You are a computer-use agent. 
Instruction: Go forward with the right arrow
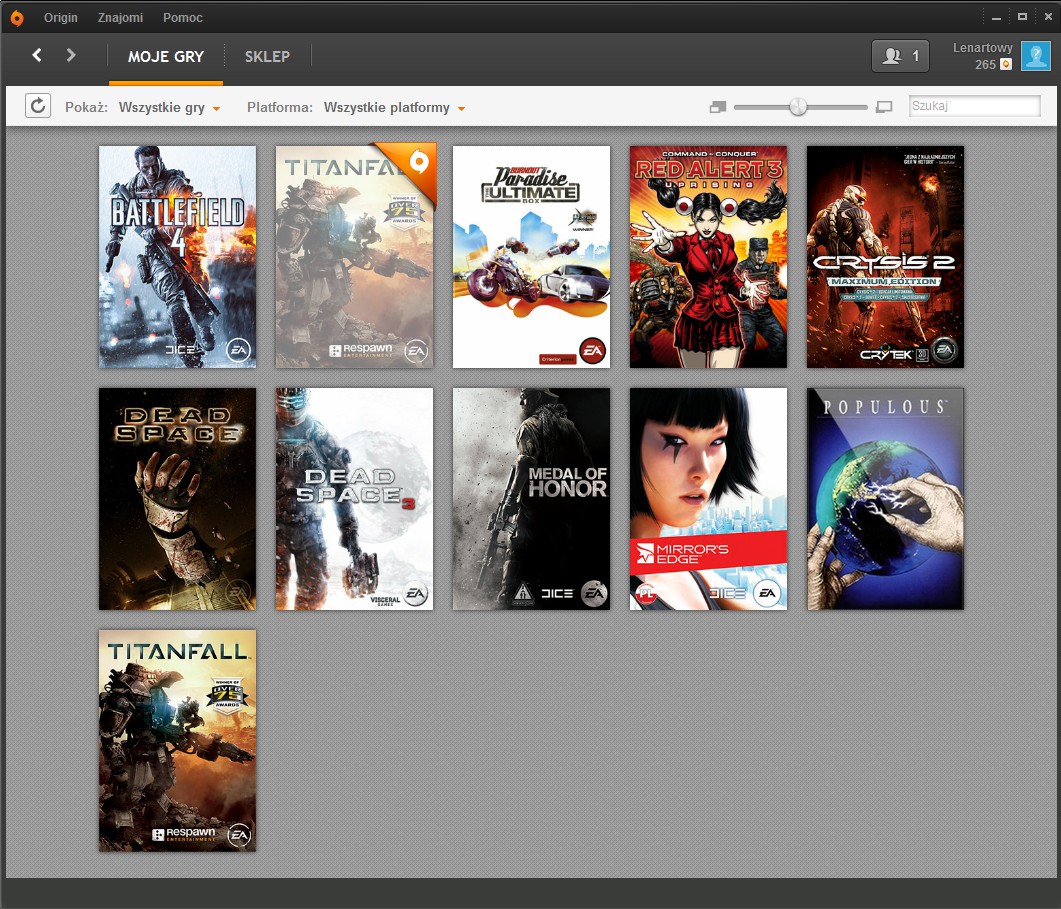[70, 55]
